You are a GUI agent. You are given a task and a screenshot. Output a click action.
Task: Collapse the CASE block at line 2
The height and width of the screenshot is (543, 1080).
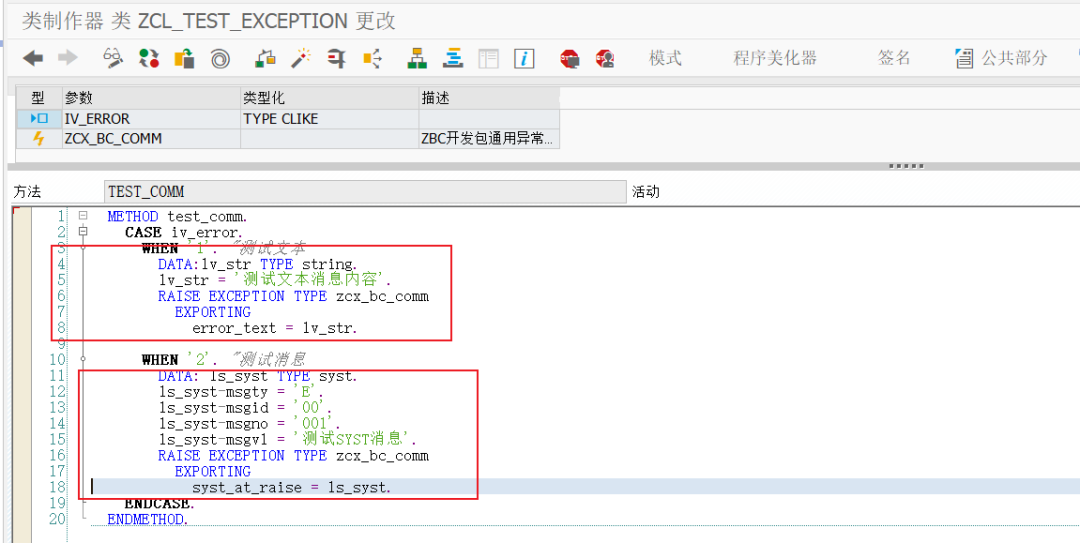(83, 232)
